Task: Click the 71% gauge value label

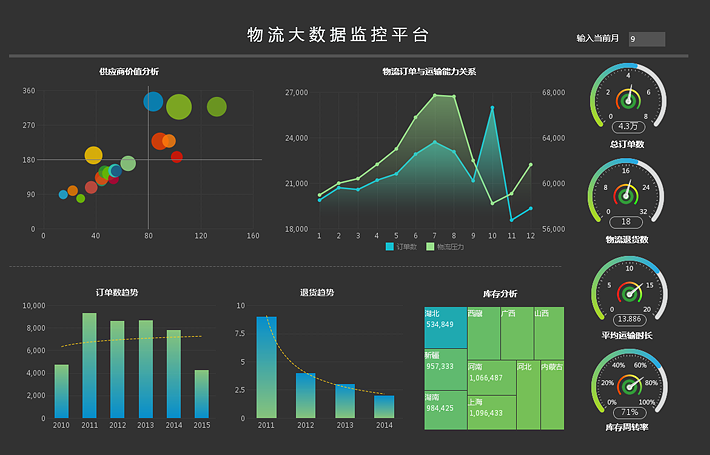Action: click(629, 412)
